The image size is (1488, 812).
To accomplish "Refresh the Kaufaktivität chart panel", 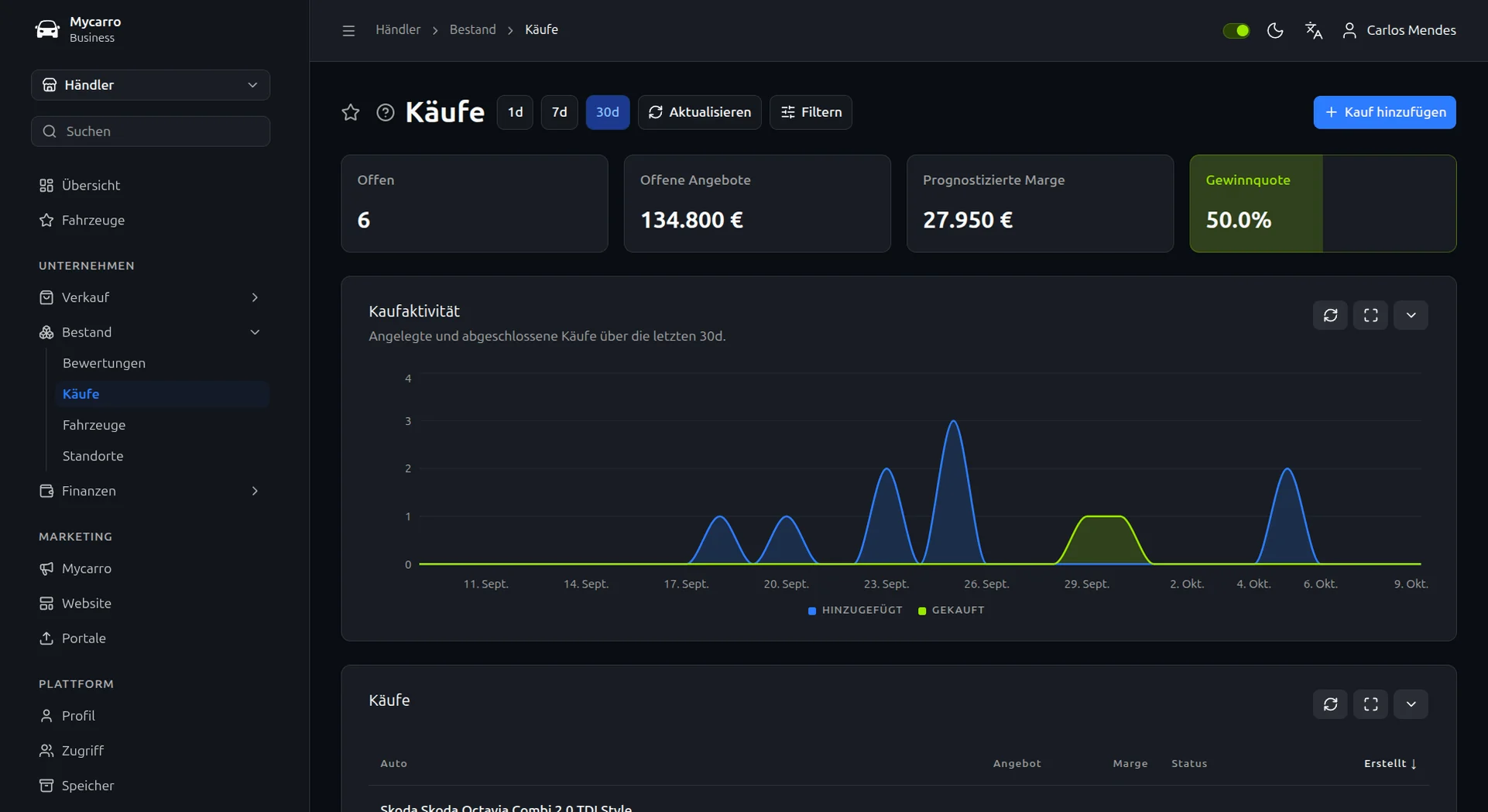I will pyautogui.click(x=1330, y=315).
